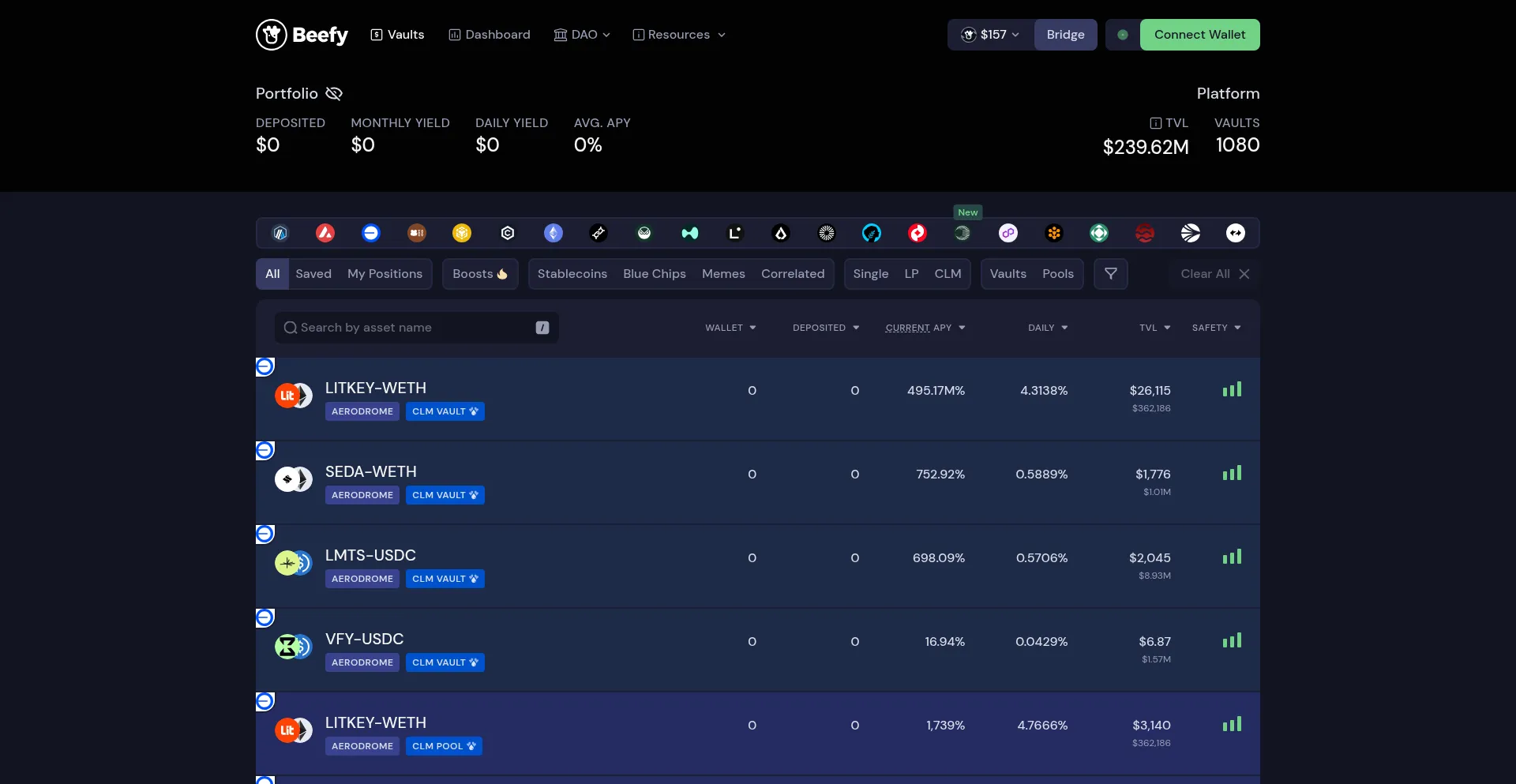
Task: Hide portfolio balances with eye icon
Action: pyautogui.click(x=334, y=94)
